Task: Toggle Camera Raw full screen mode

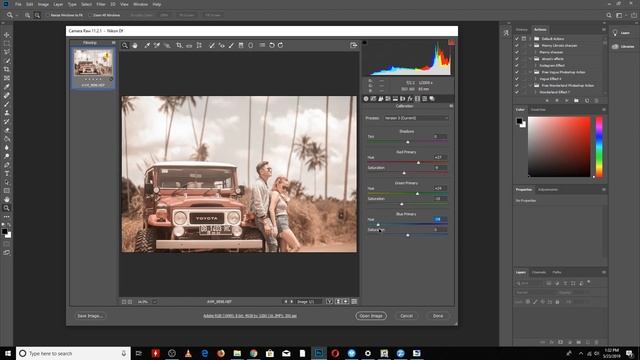Action: (354, 45)
